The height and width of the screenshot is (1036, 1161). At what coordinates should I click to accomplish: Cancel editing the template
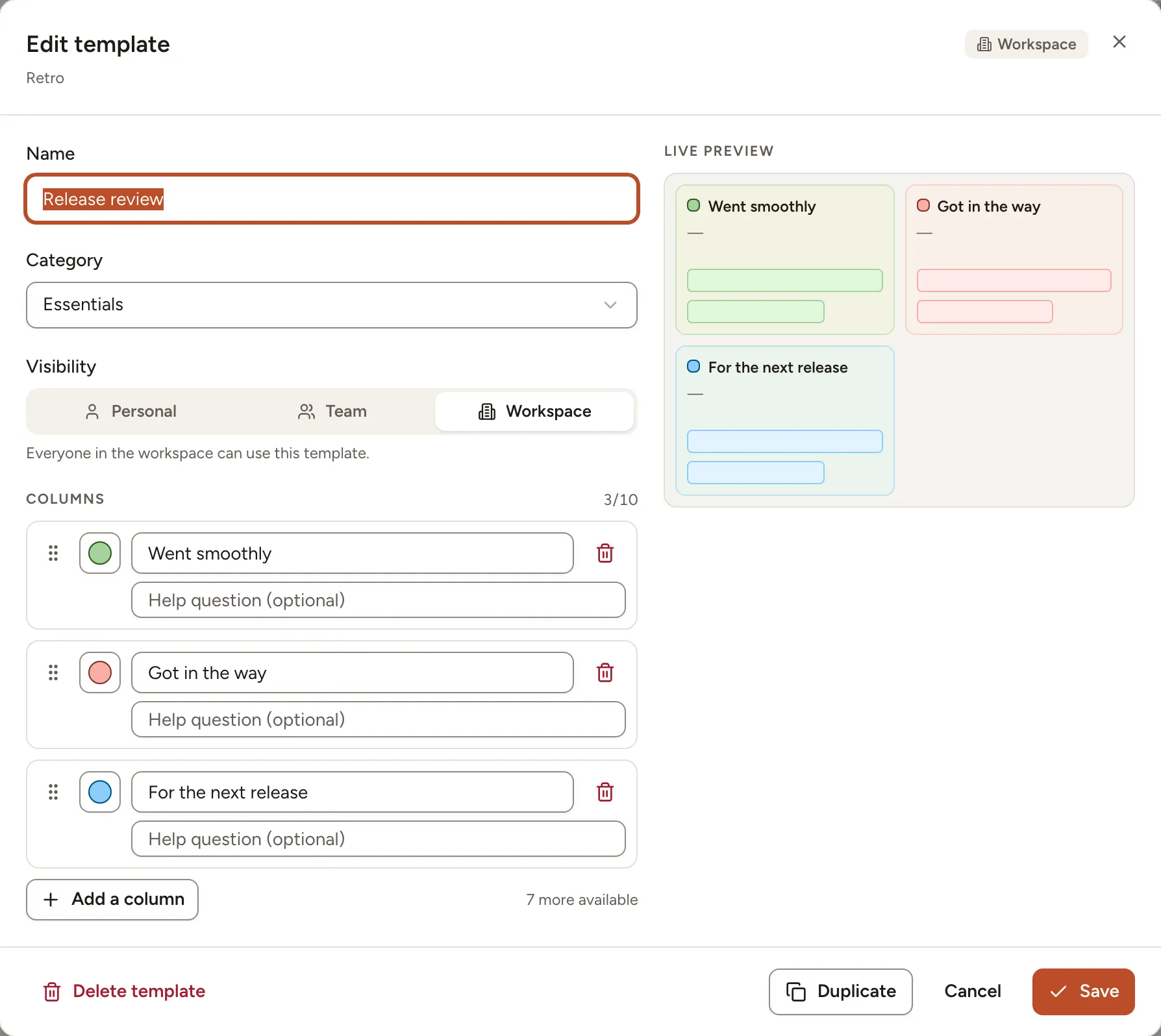[973, 992]
